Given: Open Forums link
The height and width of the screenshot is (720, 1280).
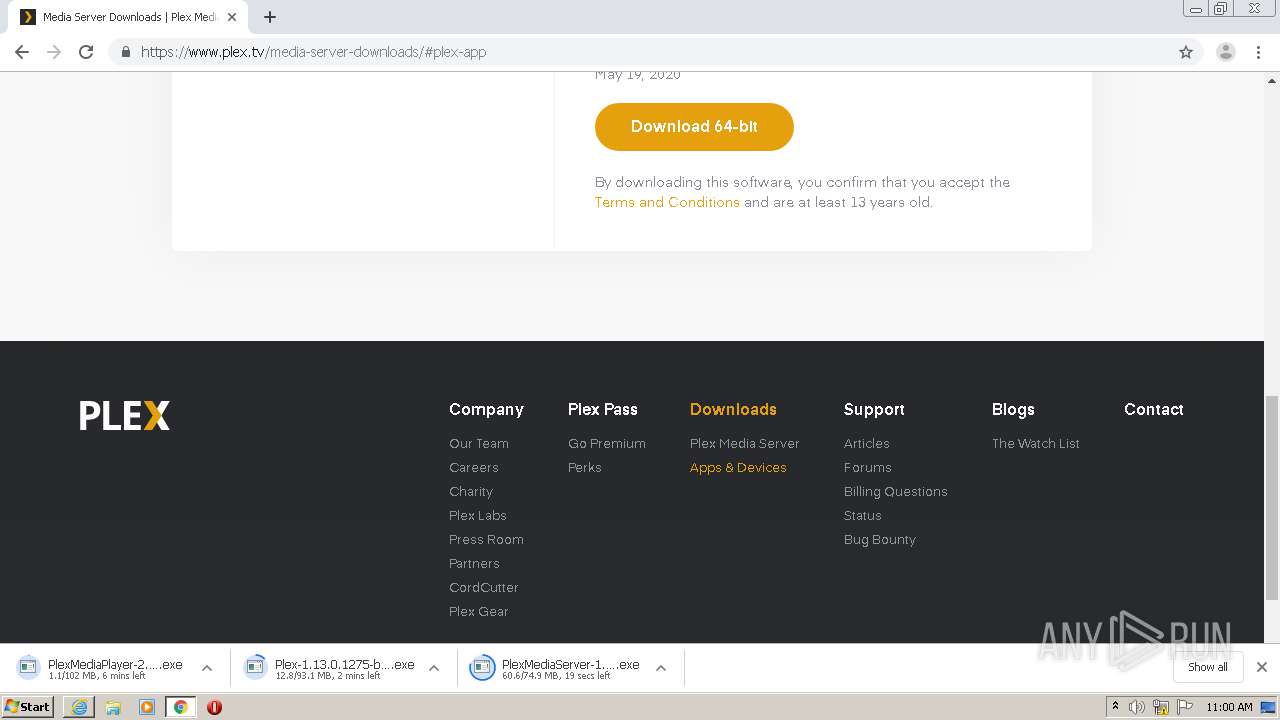Looking at the screenshot, I should point(868,467).
